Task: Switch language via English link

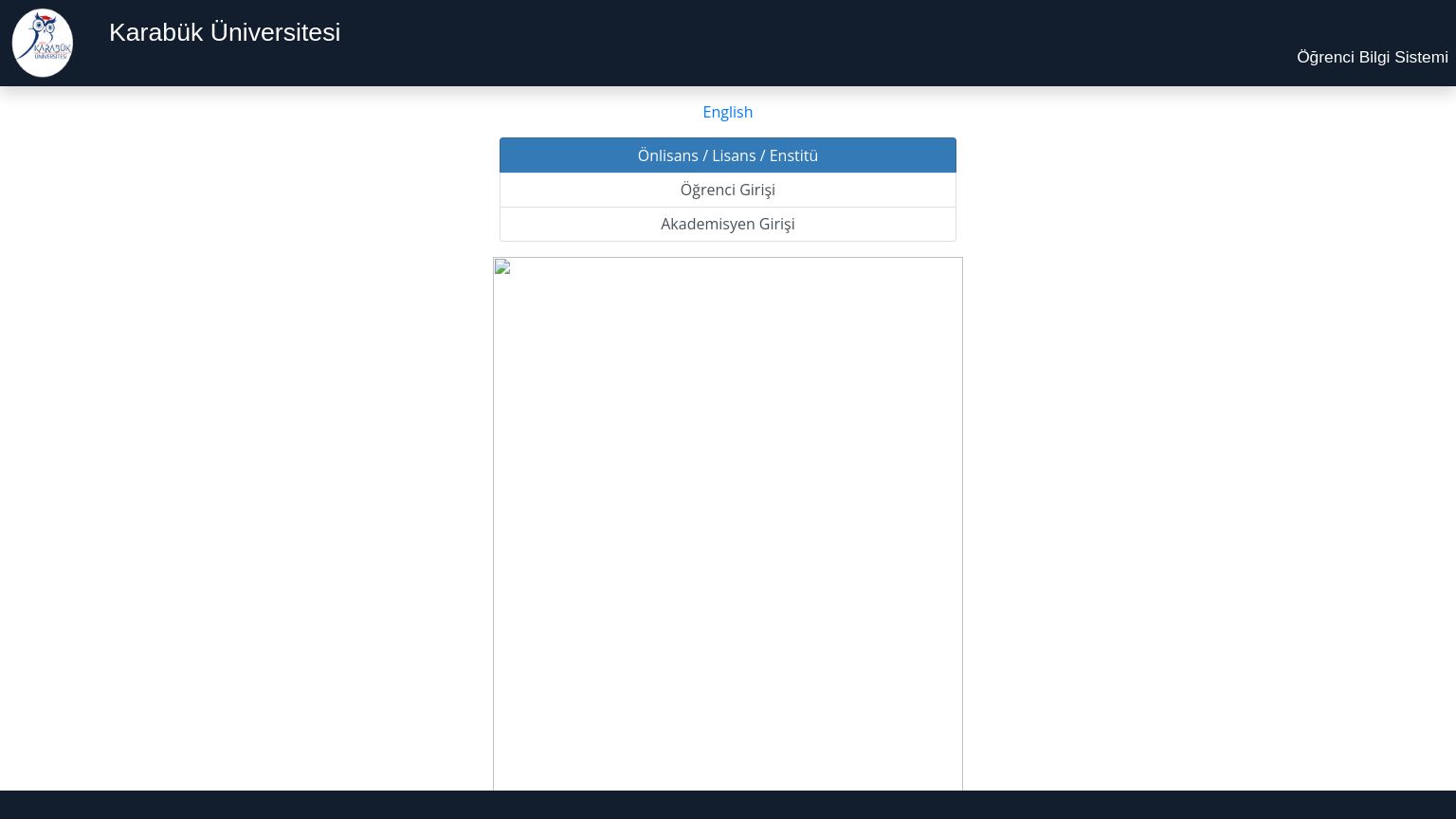Action: (727, 112)
